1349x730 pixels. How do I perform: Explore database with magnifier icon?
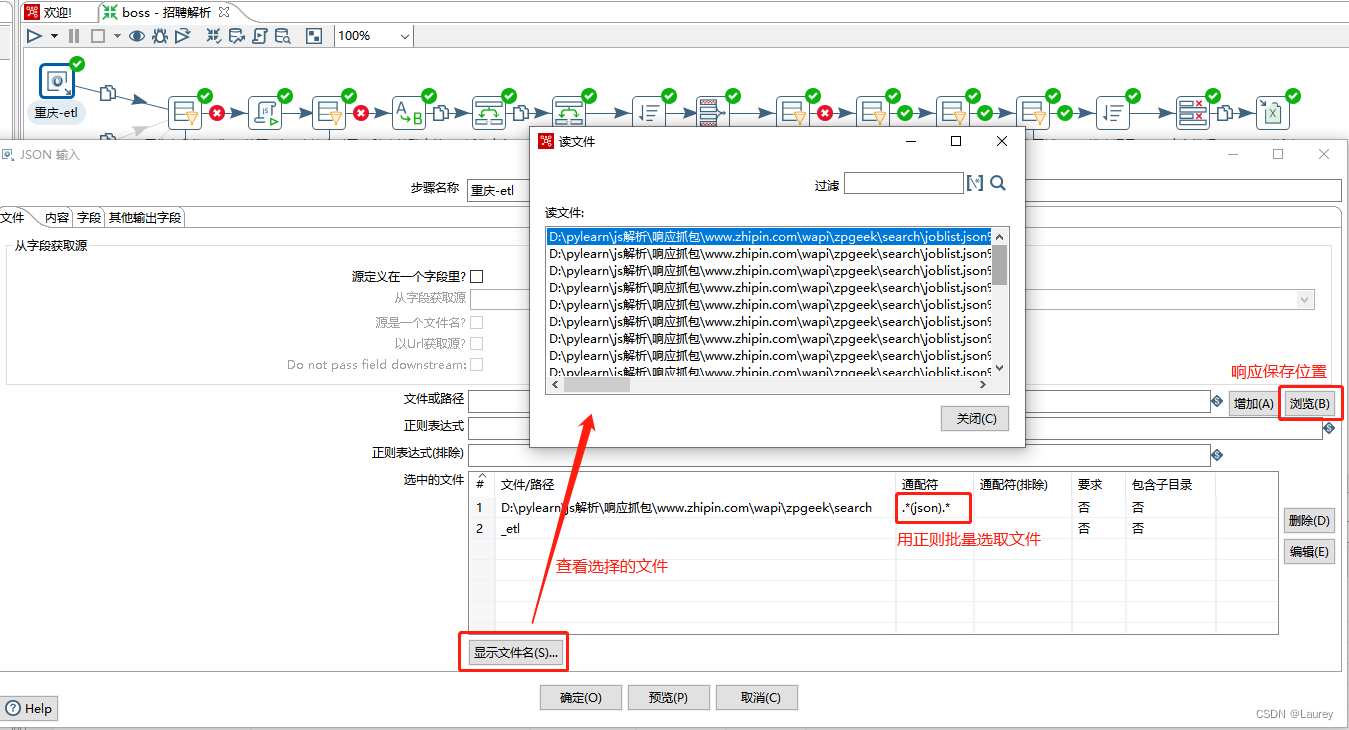pyautogui.click(x=283, y=36)
